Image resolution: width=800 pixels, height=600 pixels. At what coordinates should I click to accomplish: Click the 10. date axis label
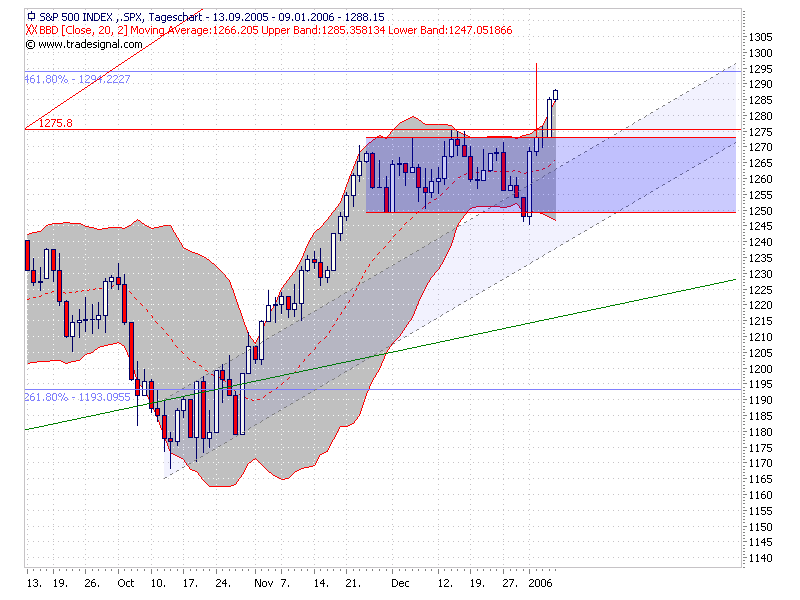click(158, 583)
